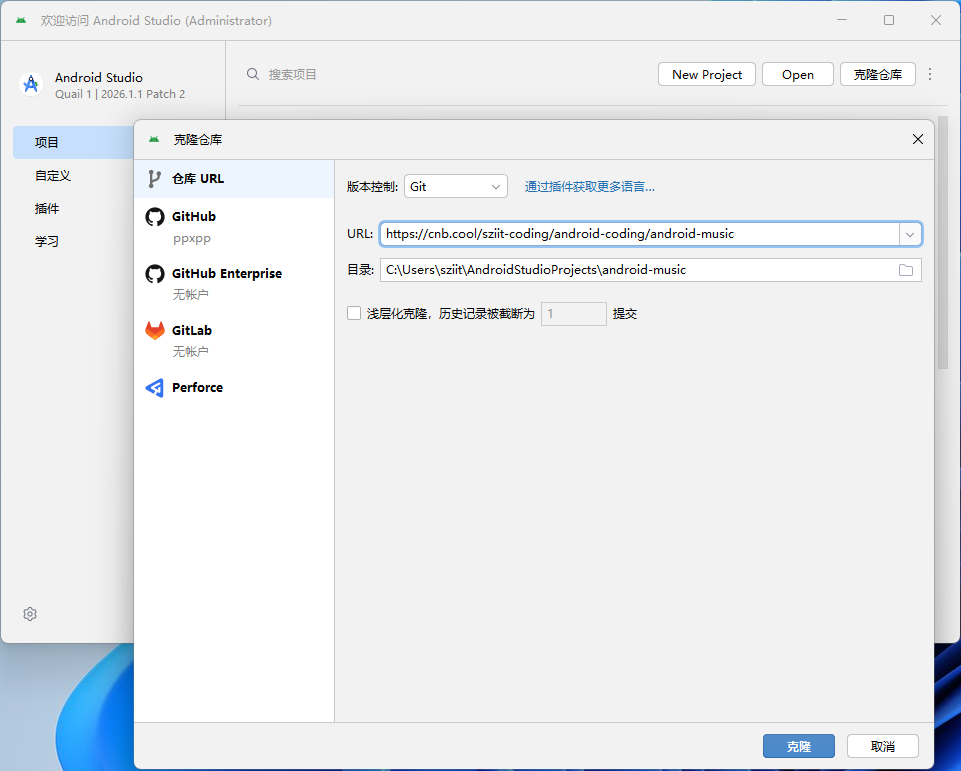Click the Android icon in clone dialog title
961x771 pixels.
click(154, 140)
